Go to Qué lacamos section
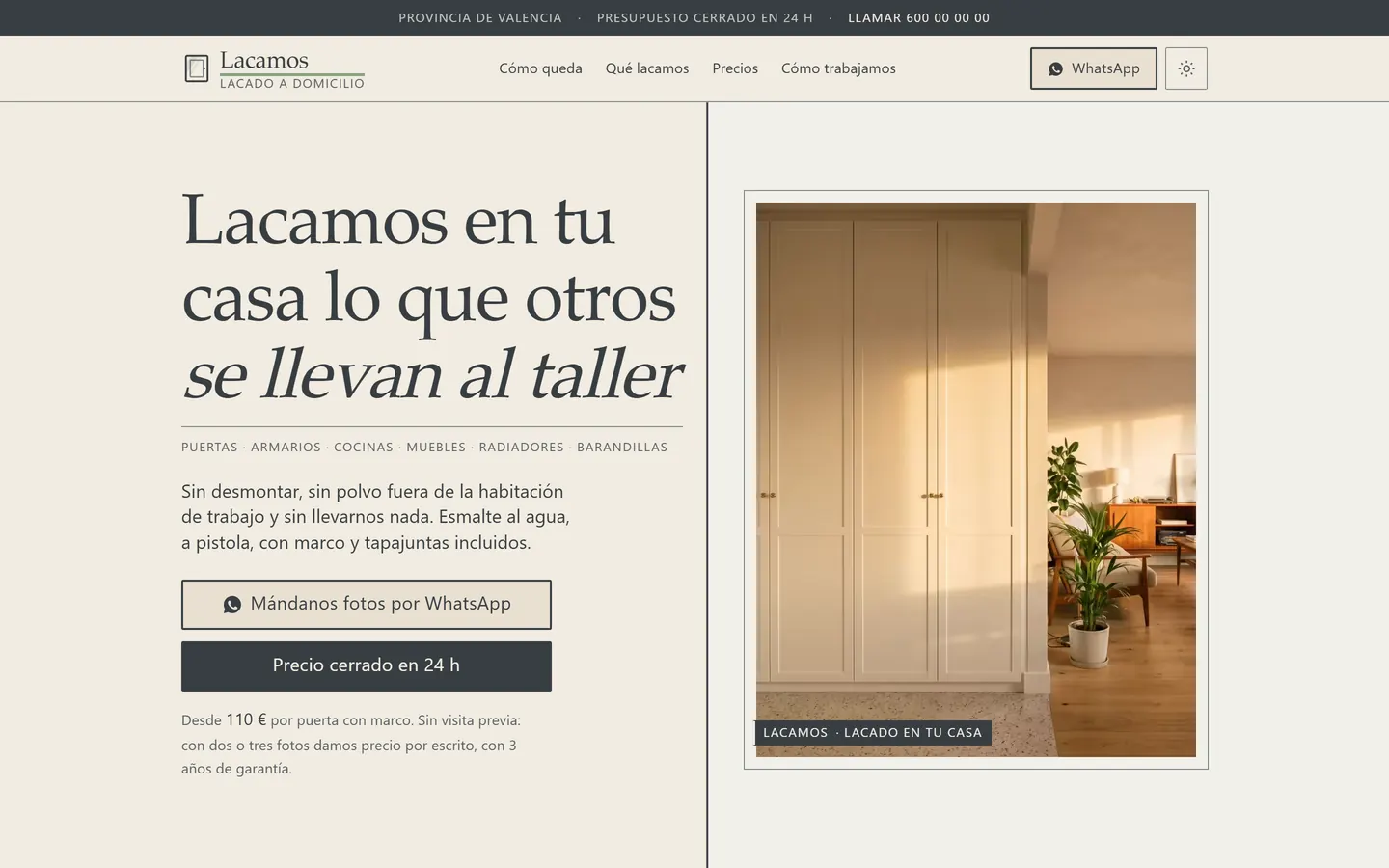The width and height of the screenshot is (1389, 868). [x=647, y=68]
